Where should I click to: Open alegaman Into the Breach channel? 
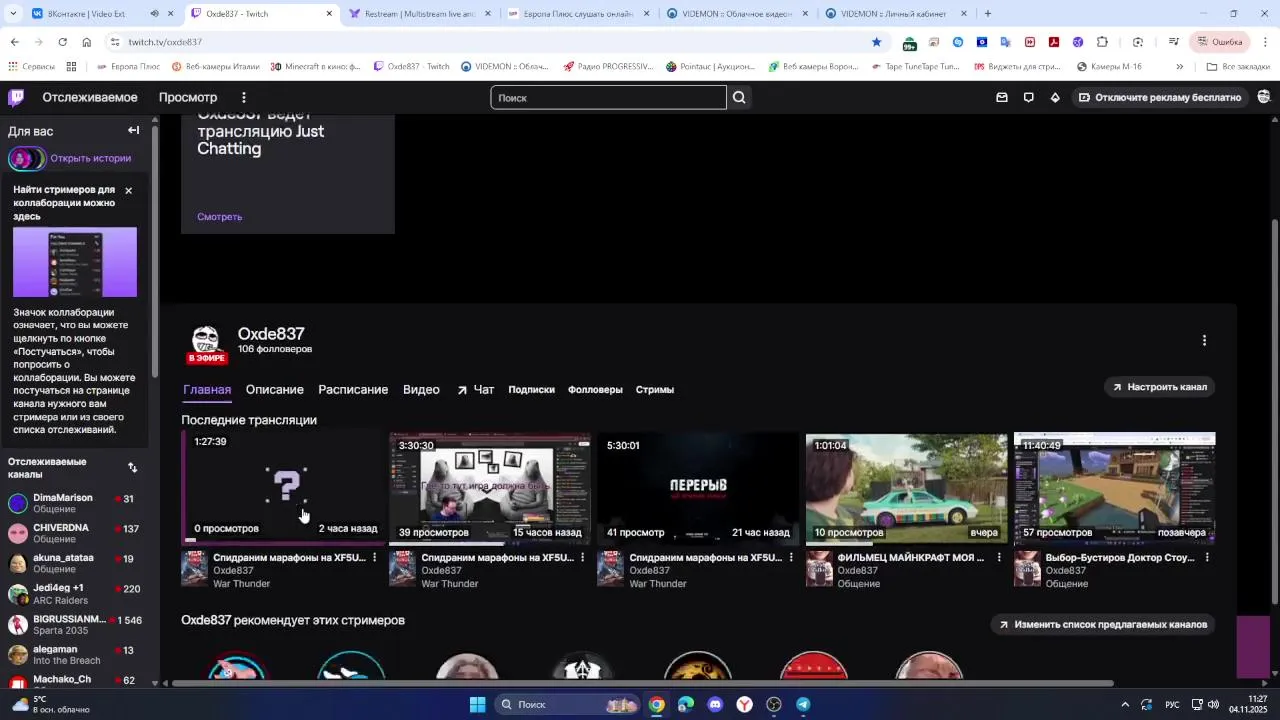(75, 655)
